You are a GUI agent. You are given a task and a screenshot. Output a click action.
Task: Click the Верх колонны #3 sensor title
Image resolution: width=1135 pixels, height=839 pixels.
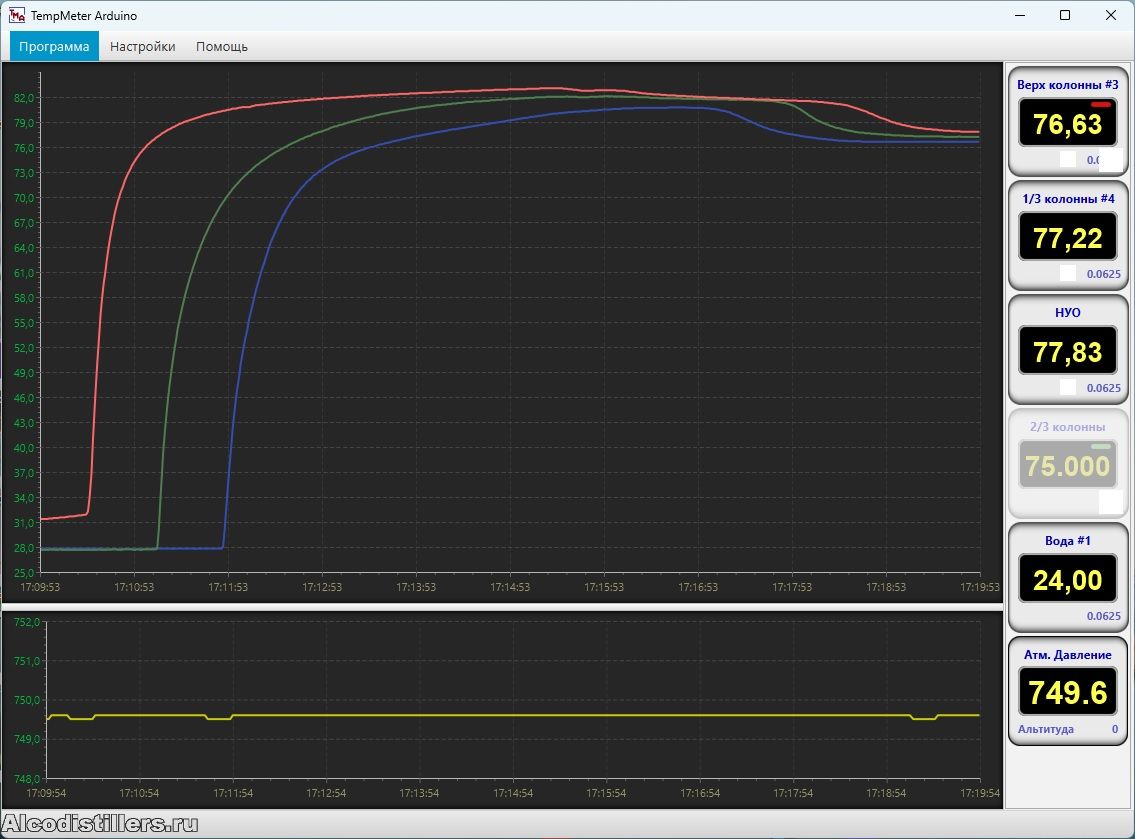tap(1068, 85)
